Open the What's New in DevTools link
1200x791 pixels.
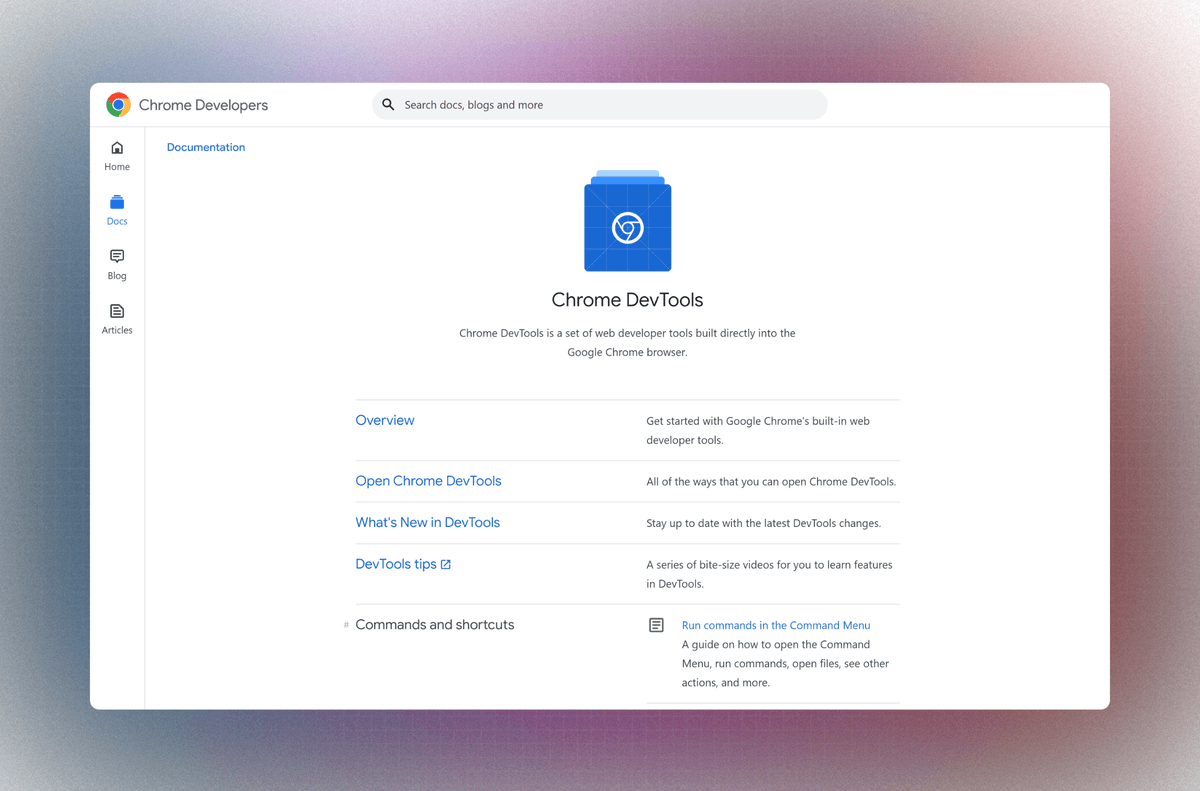coord(427,522)
